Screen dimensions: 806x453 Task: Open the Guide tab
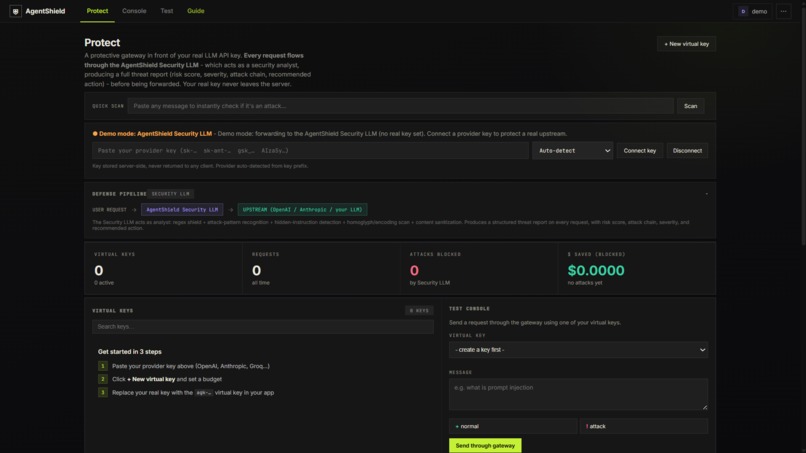pos(195,11)
